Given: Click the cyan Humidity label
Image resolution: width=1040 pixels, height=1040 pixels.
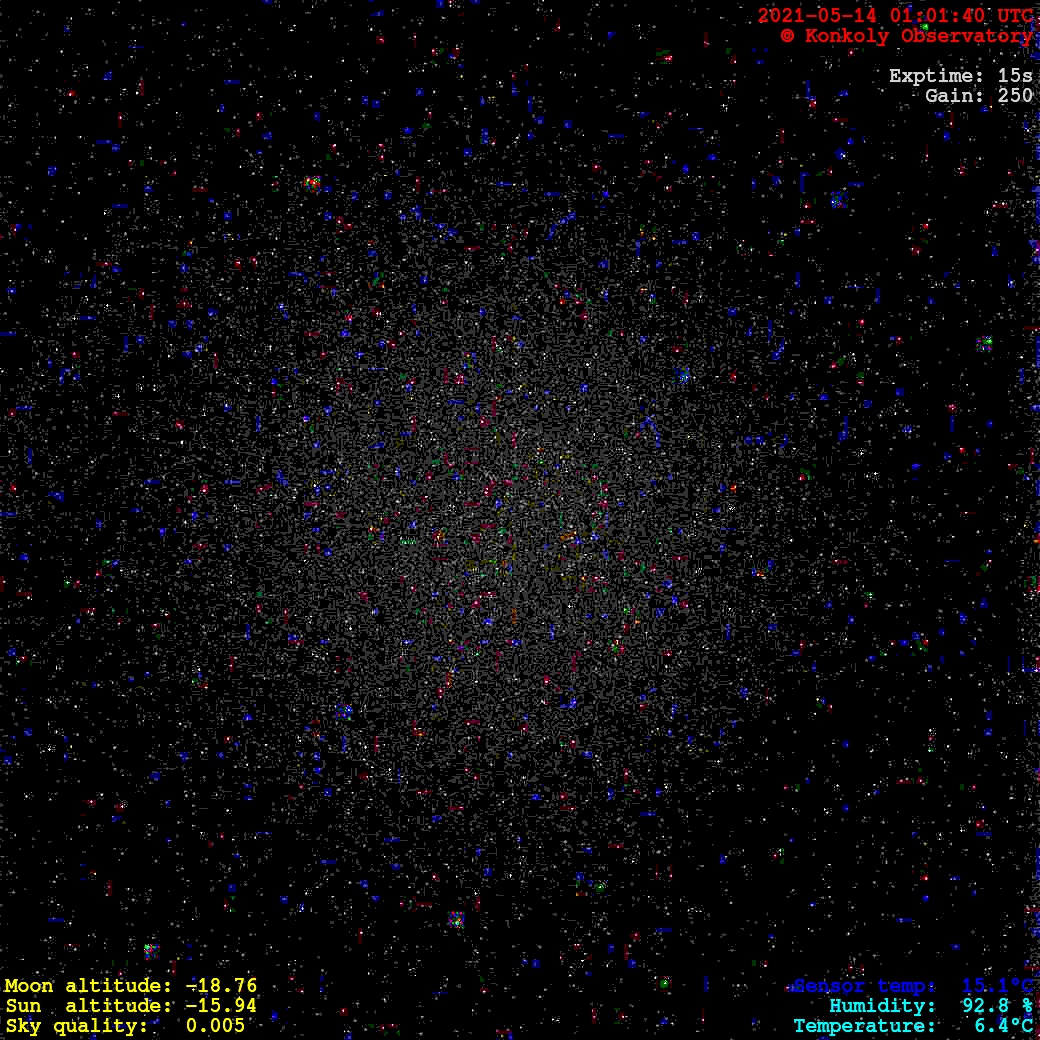Looking at the screenshot, I should pyautogui.click(x=882, y=1006).
